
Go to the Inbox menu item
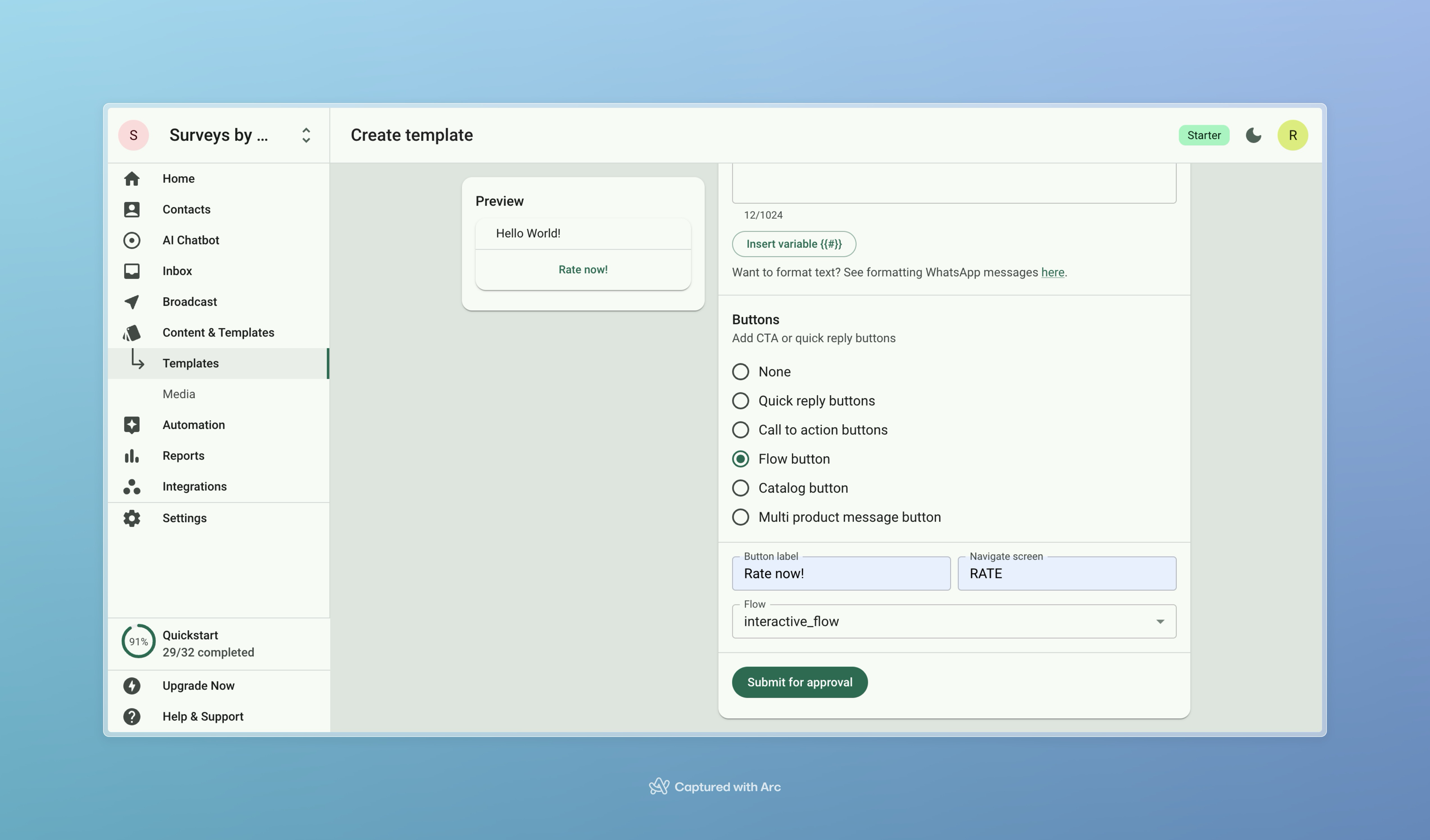[x=177, y=271]
